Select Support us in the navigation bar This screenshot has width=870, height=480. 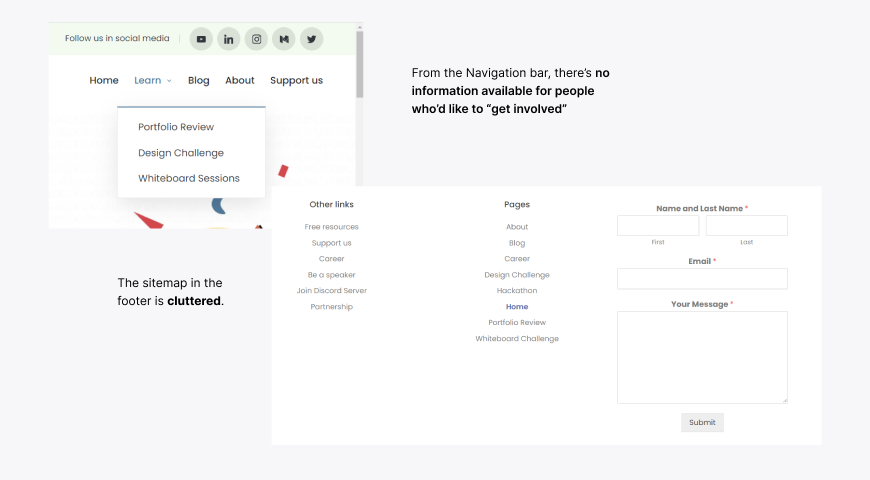(296, 80)
